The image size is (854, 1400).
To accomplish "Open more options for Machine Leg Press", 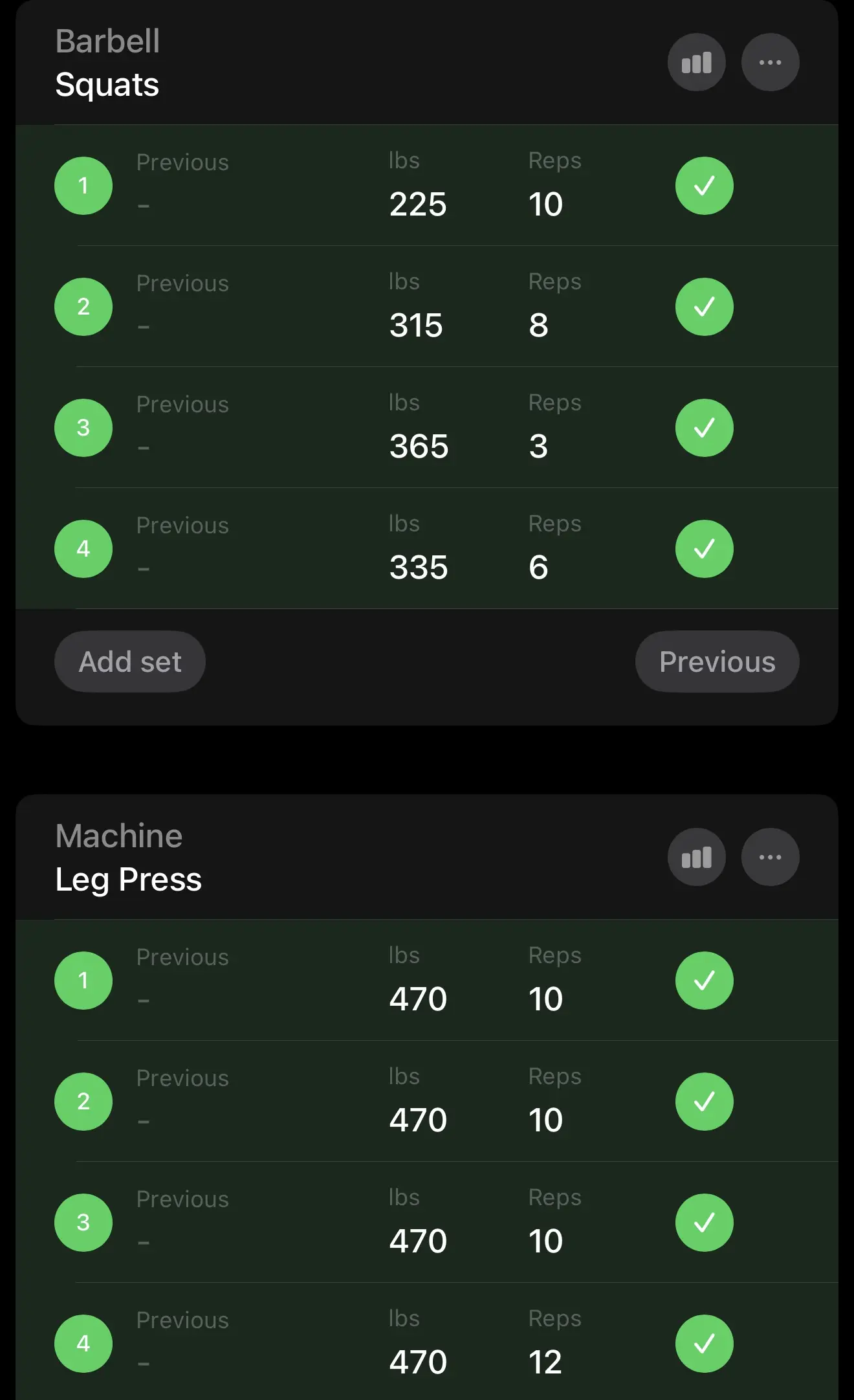I will click(x=770, y=858).
